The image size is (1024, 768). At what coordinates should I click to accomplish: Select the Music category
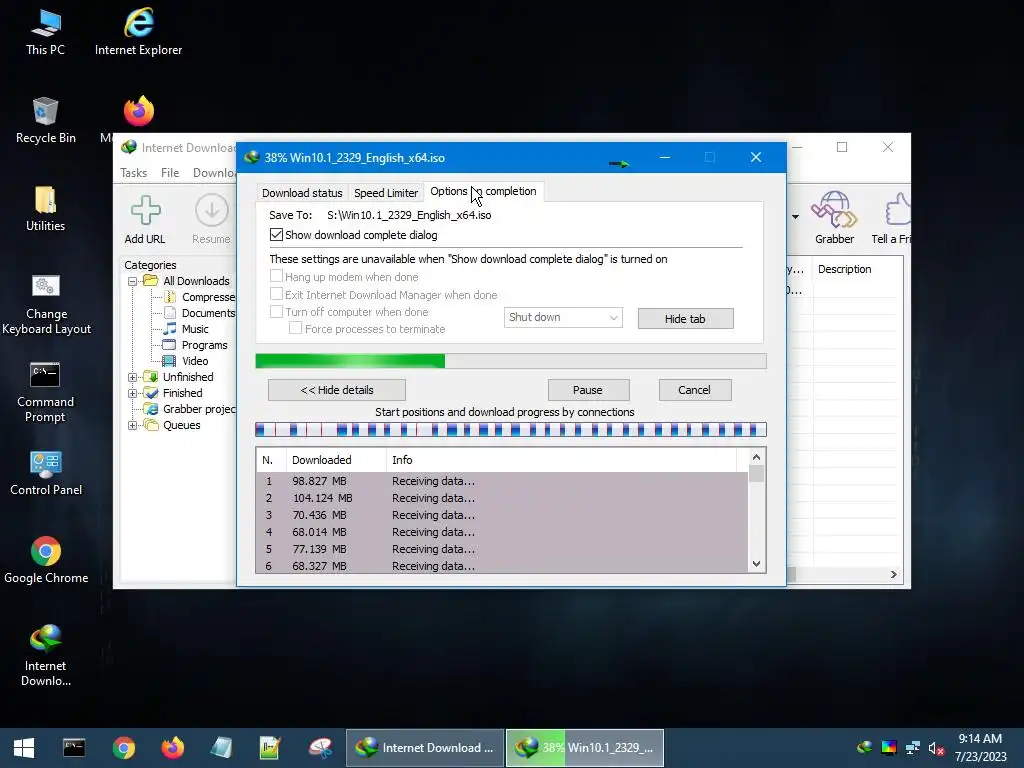[x=195, y=329]
